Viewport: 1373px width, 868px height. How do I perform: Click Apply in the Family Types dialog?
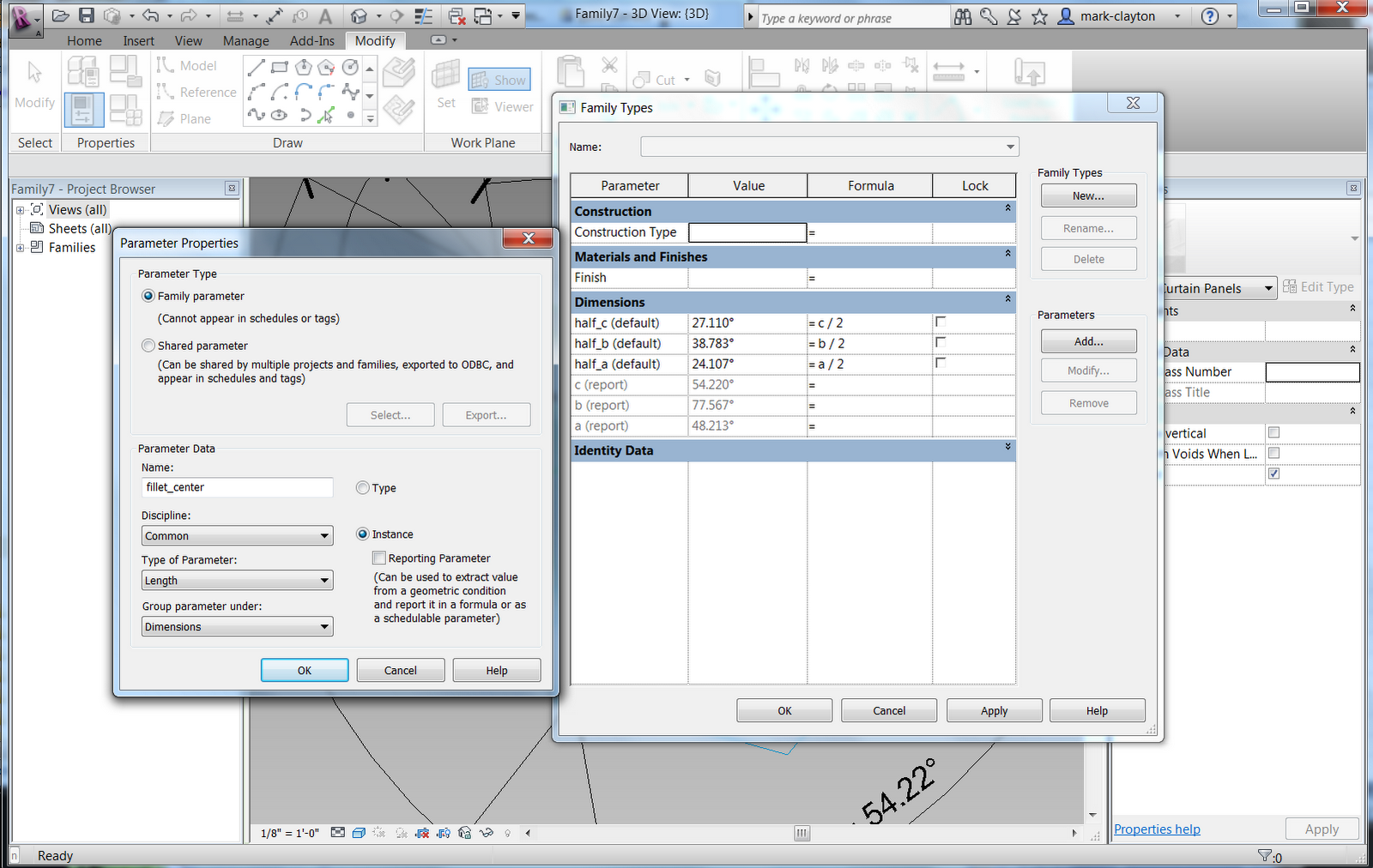995,710
